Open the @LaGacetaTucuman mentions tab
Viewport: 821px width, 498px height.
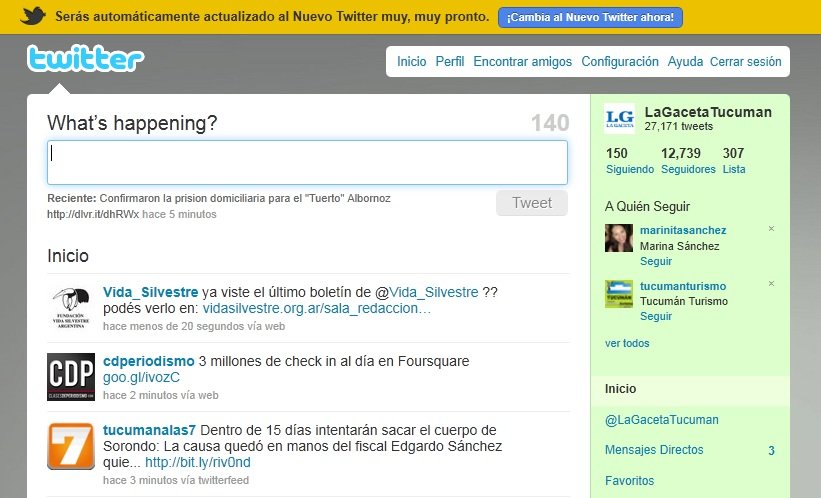[662, 420]
